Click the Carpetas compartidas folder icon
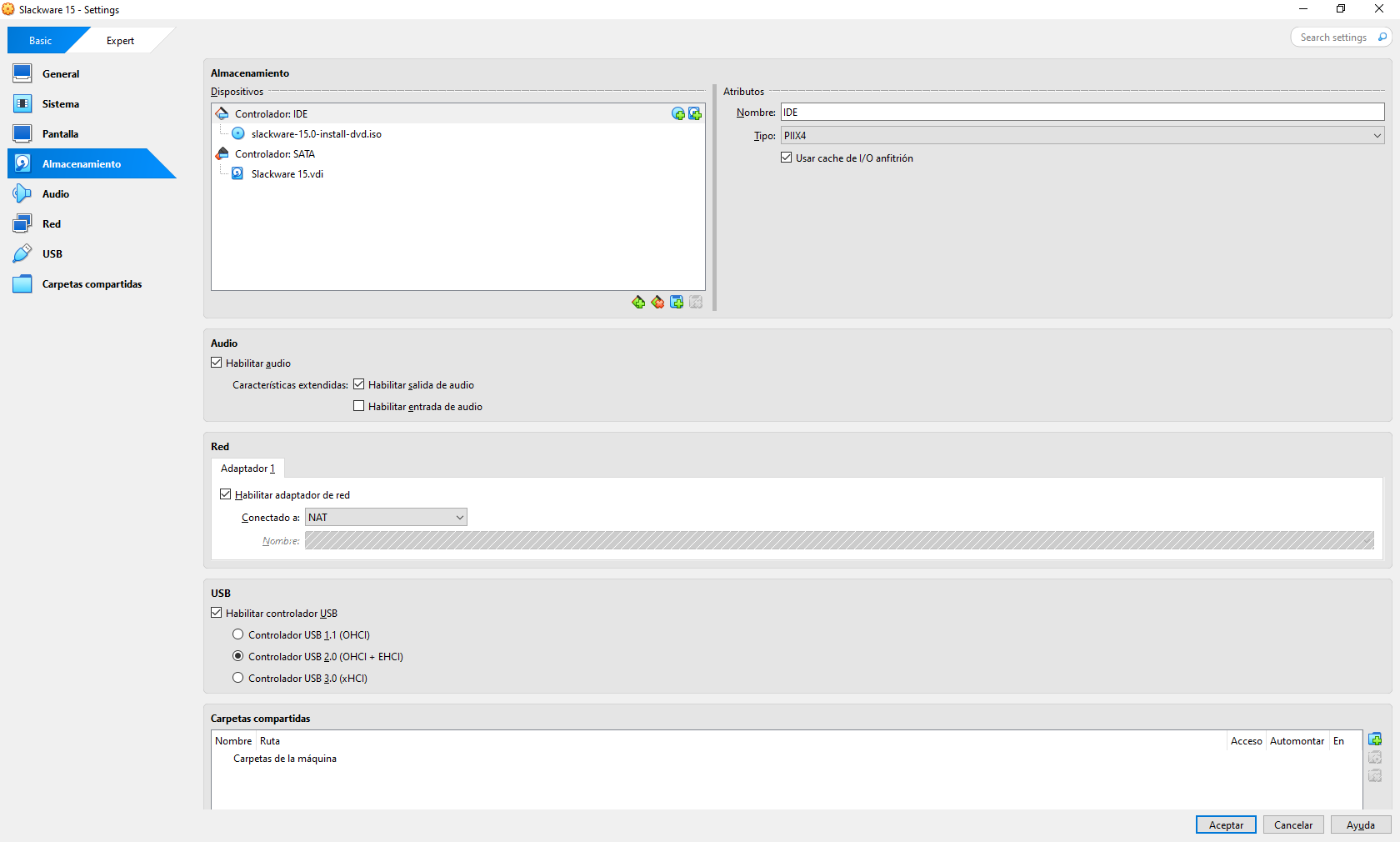 (22, 283)
